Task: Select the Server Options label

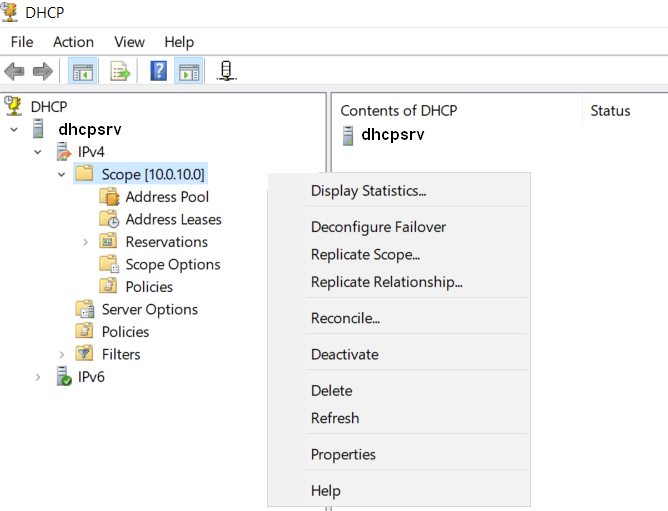Action: point(150,309)
